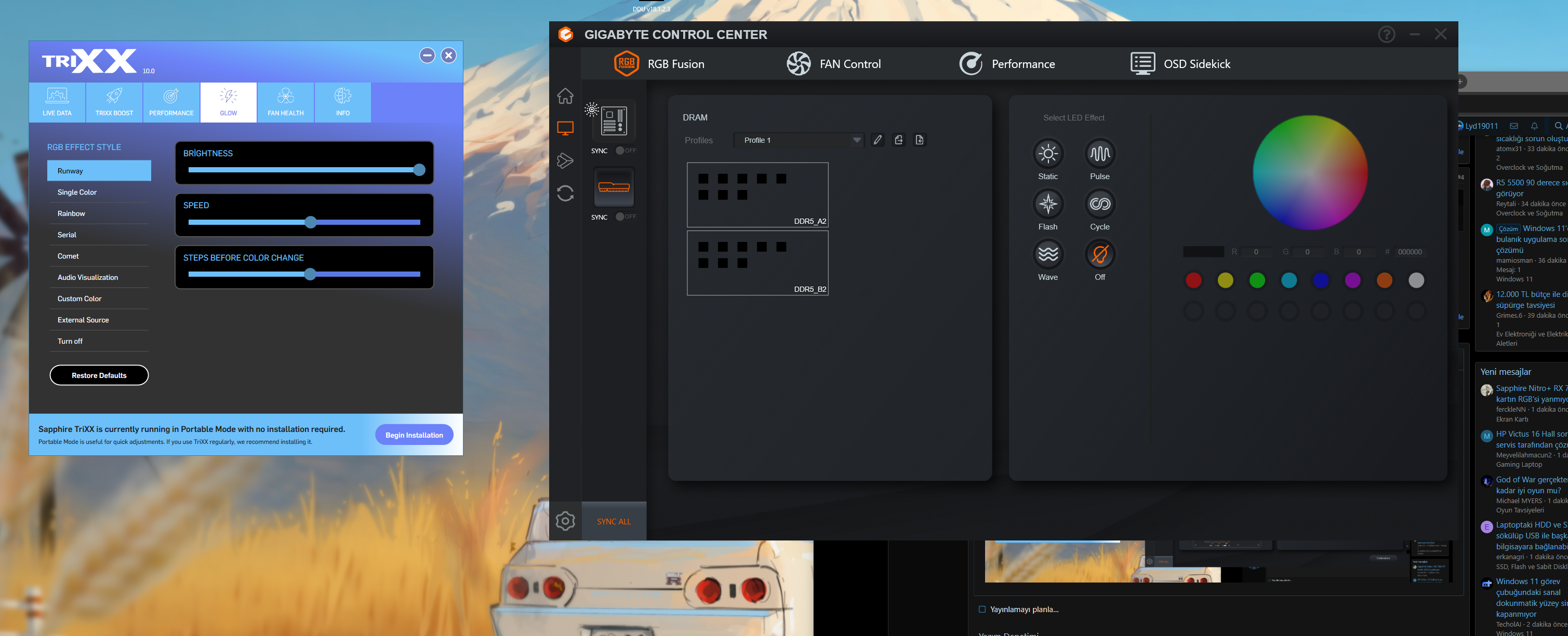Choose the Pulse LED effect
The height and width of the screenshot is (636, 1568).
pyautogui.click(x=1099, y=153)
